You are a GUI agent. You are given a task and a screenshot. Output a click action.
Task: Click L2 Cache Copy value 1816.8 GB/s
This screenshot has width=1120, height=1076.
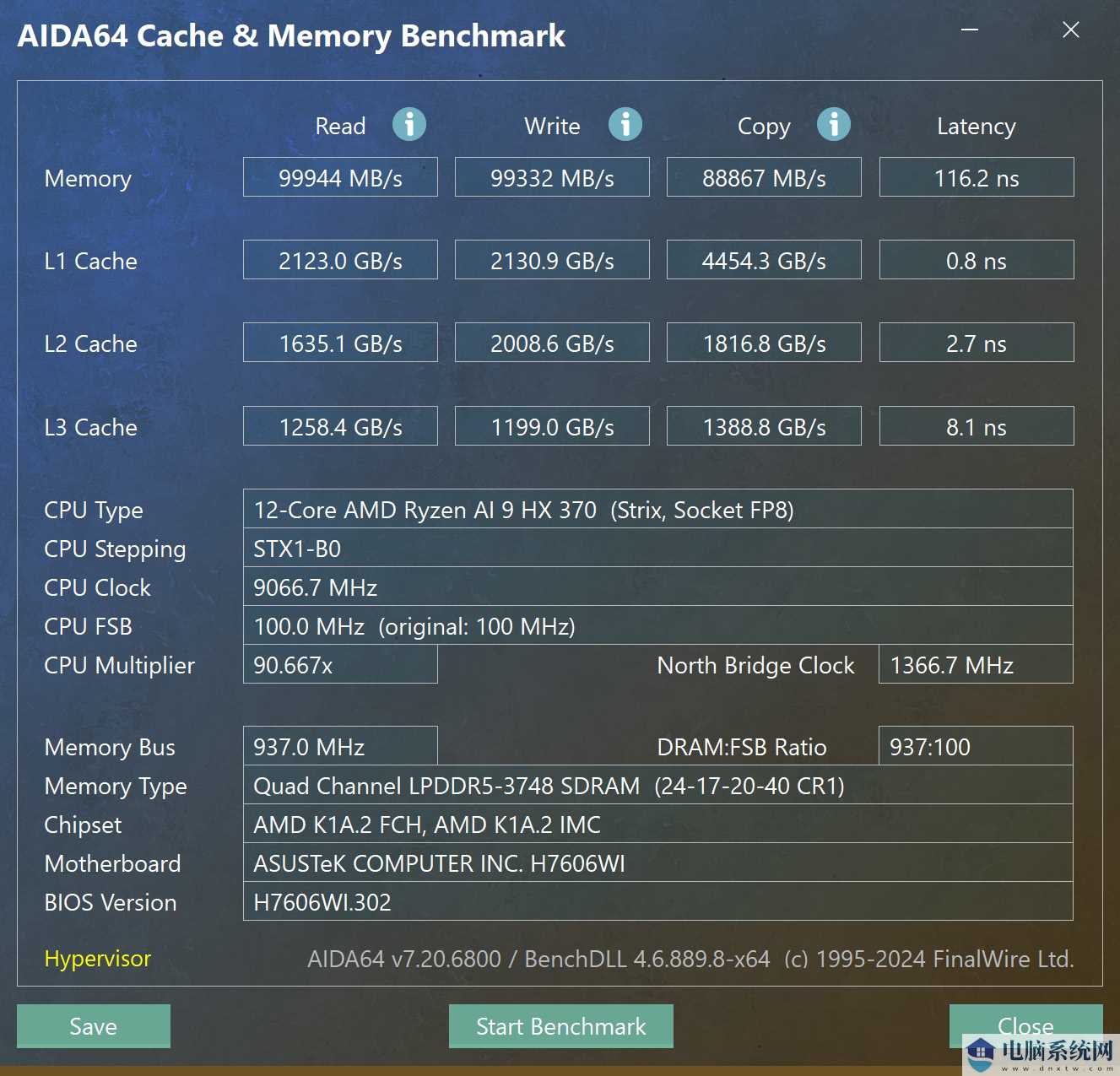(764, 343)
